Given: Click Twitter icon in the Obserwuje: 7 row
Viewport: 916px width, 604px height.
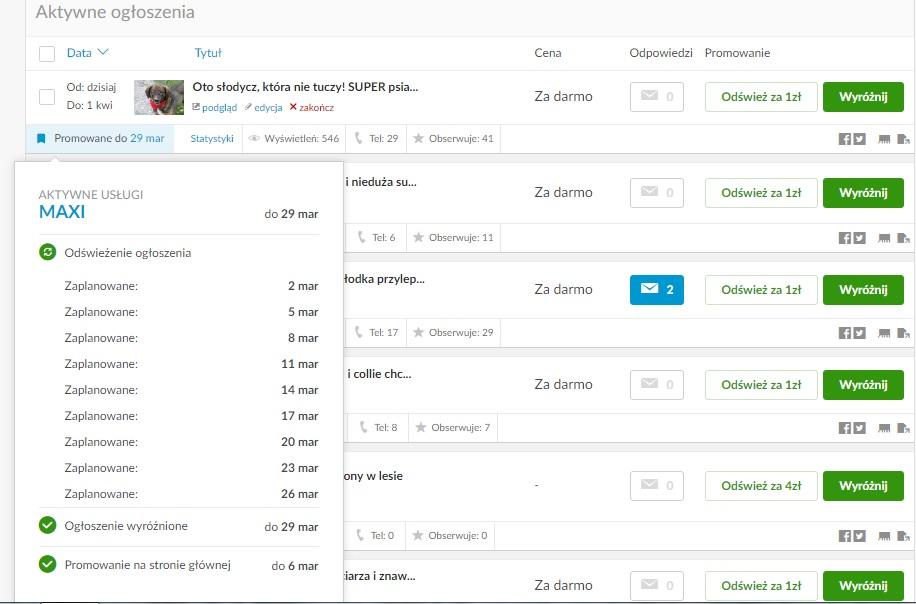Looking at the screenshot, I should tap(859, 428).
